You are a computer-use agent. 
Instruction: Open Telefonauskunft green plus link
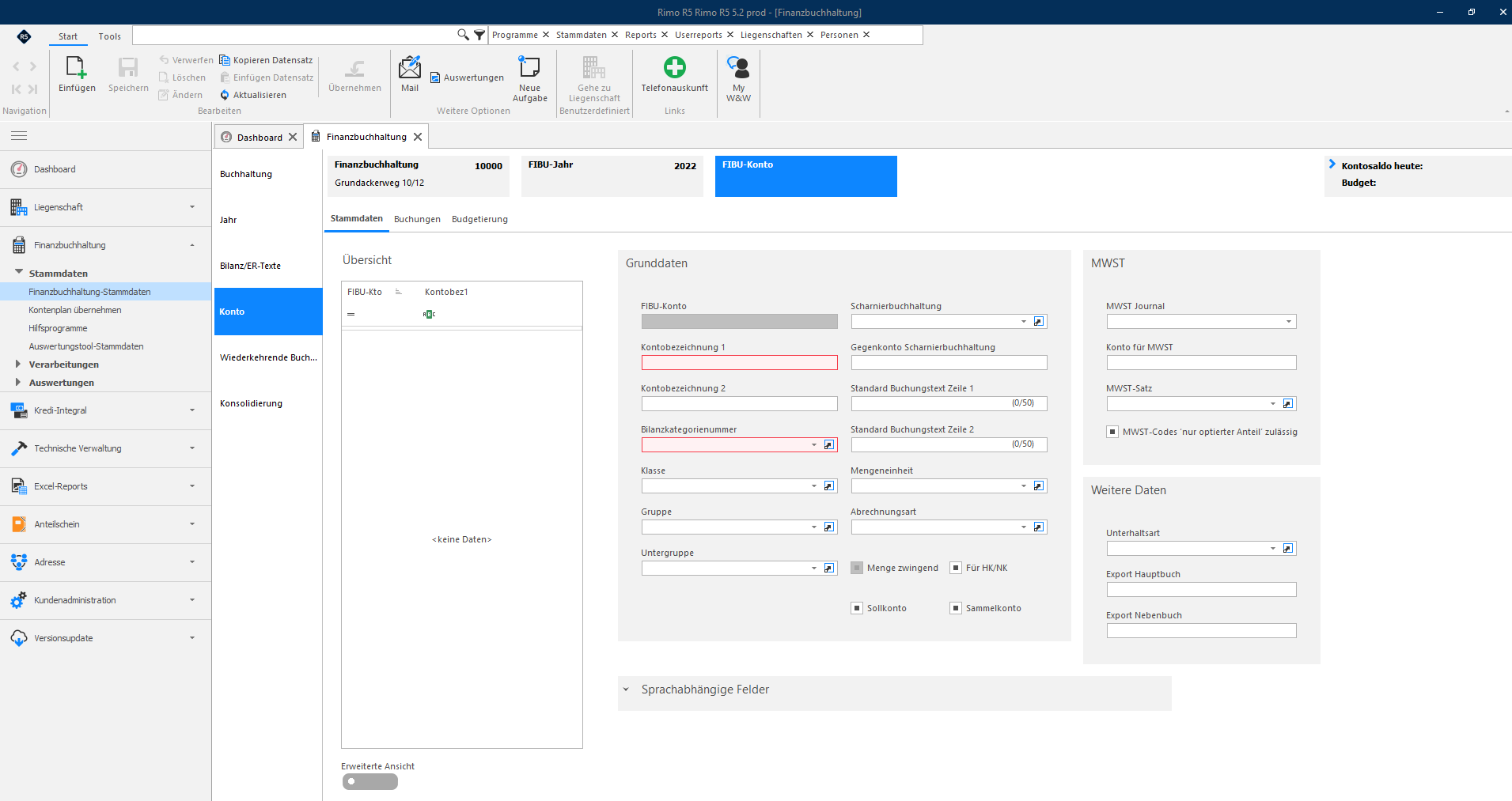coord(675,68)
